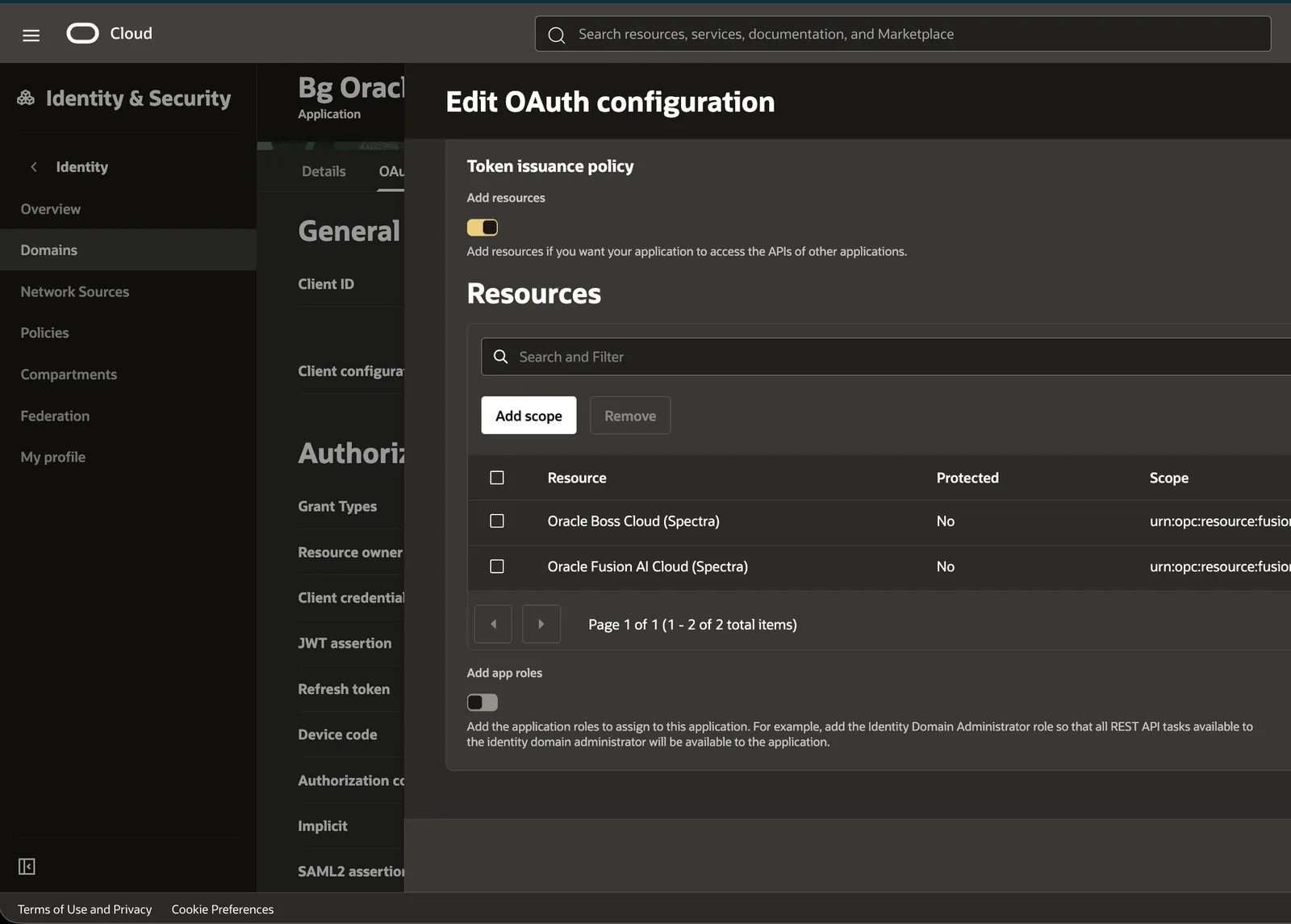Viewport: 1291px width, 924px height.
Task: Disable the Add resources toggle
Action: click(x=483, y=228)
